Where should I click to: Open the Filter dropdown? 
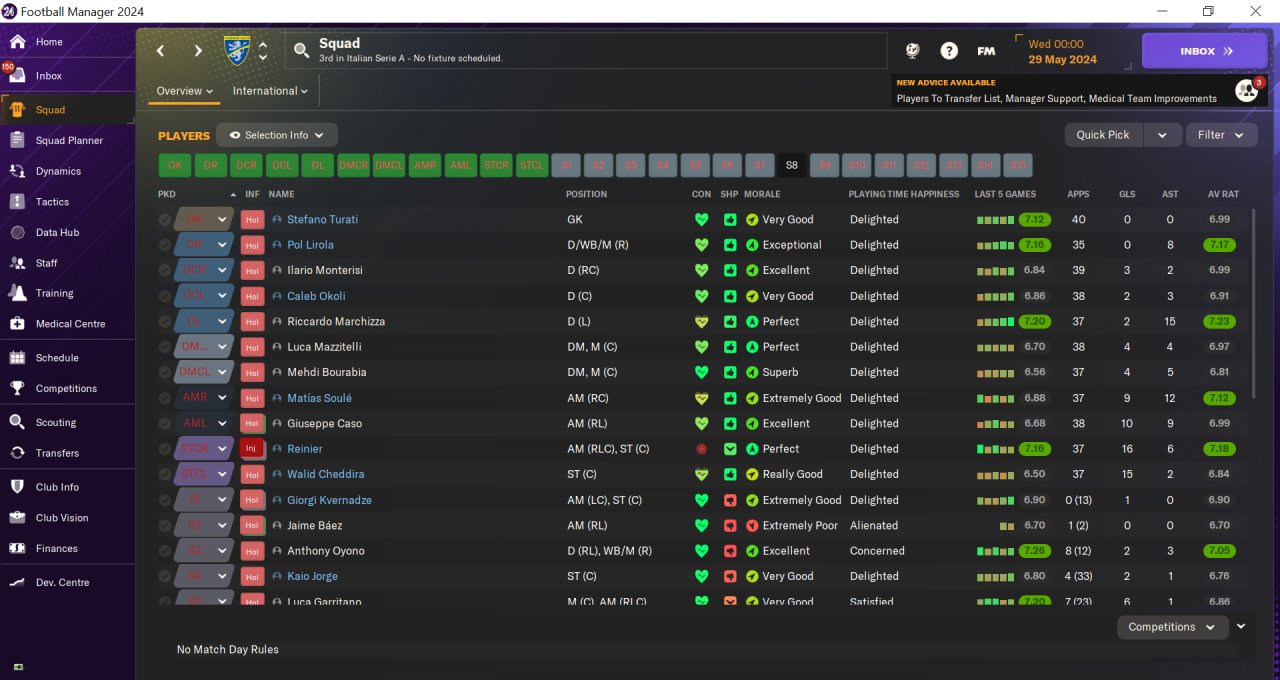[x=1221, y=135]
